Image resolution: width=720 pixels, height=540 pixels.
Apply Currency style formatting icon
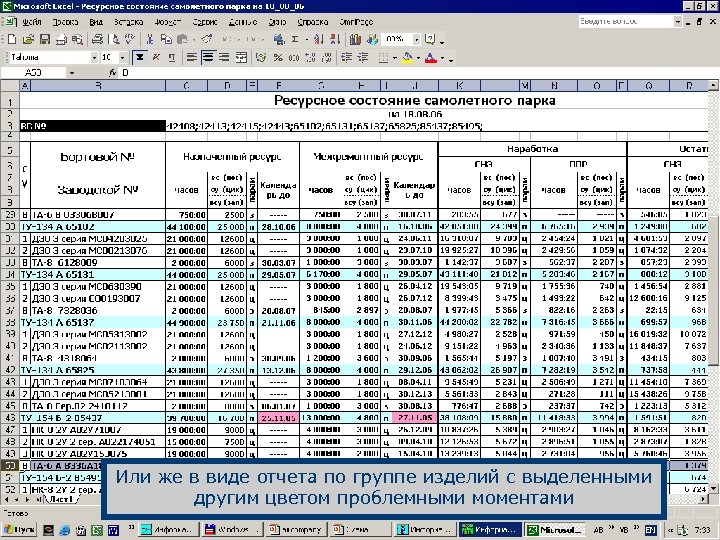tap(261, 57)
